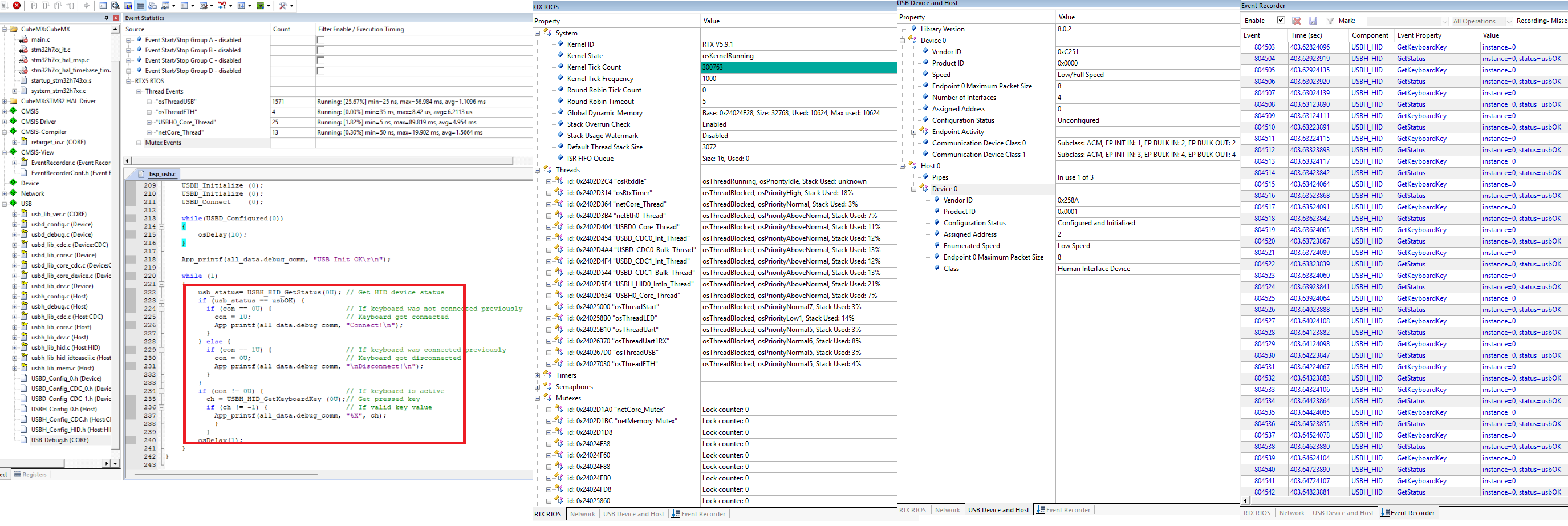Click the Trace Windows toolbar icon
1568x526 pixels.
point(242,6)
